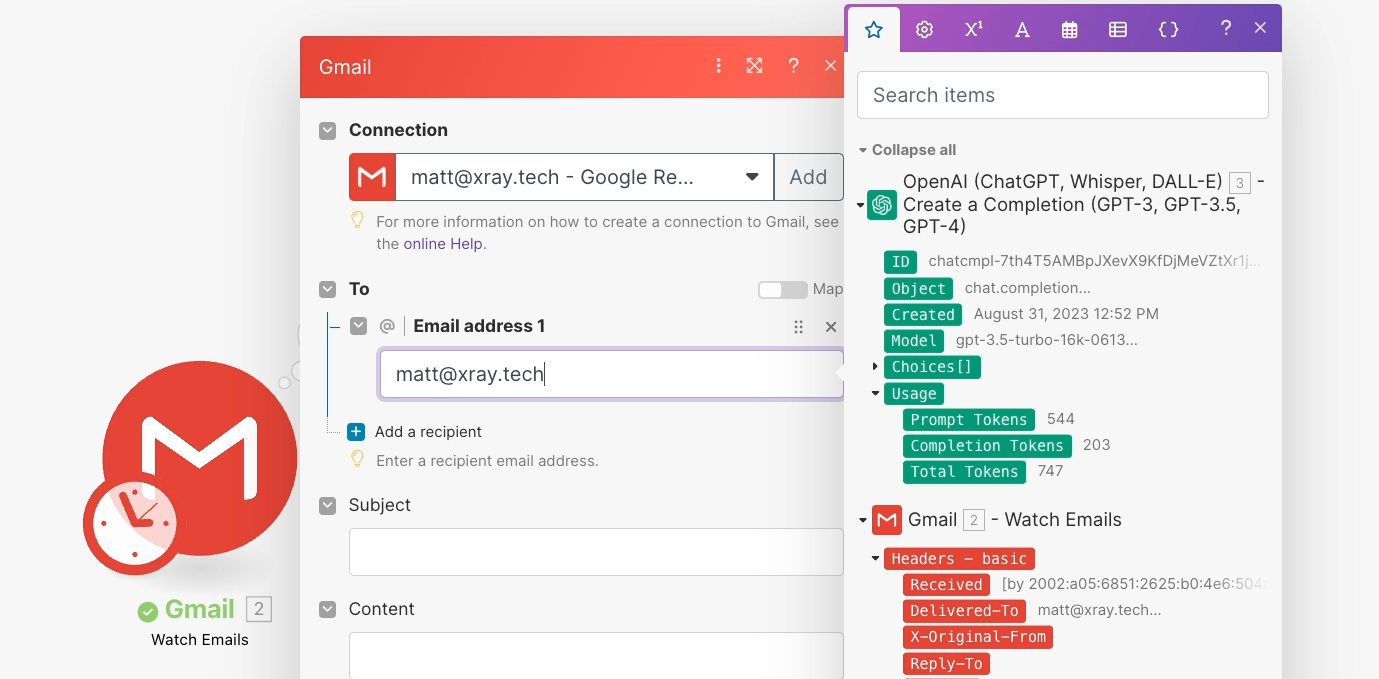Open the starred items tab
This screenshot has width=1379, height=679.
pos(874,30)
